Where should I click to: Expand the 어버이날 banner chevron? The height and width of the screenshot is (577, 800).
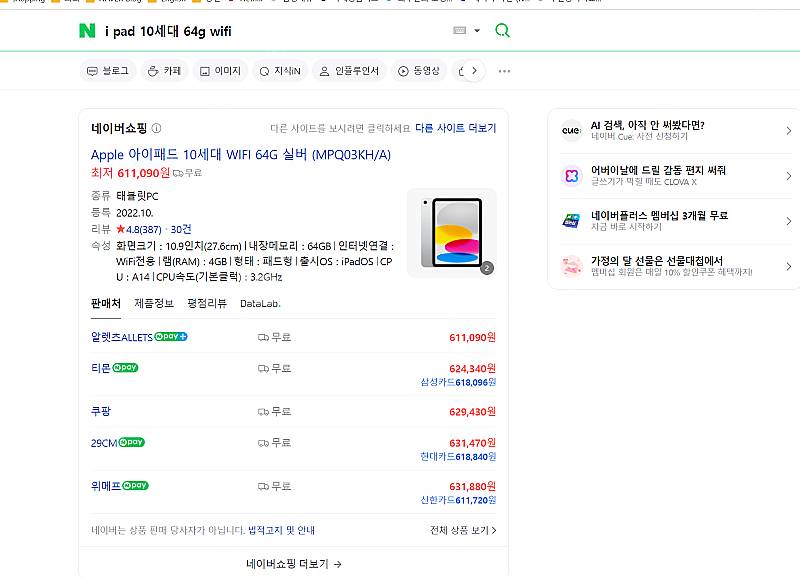(x=789, y=176)
